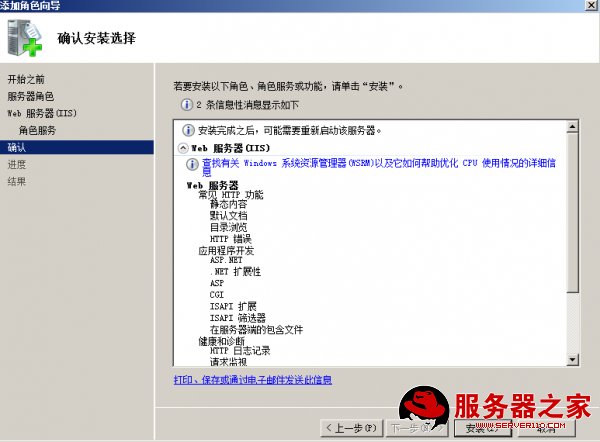This screenshot has height=442, width=600.
Task: Select the 确认 wizard step
Action: (77, 147)
